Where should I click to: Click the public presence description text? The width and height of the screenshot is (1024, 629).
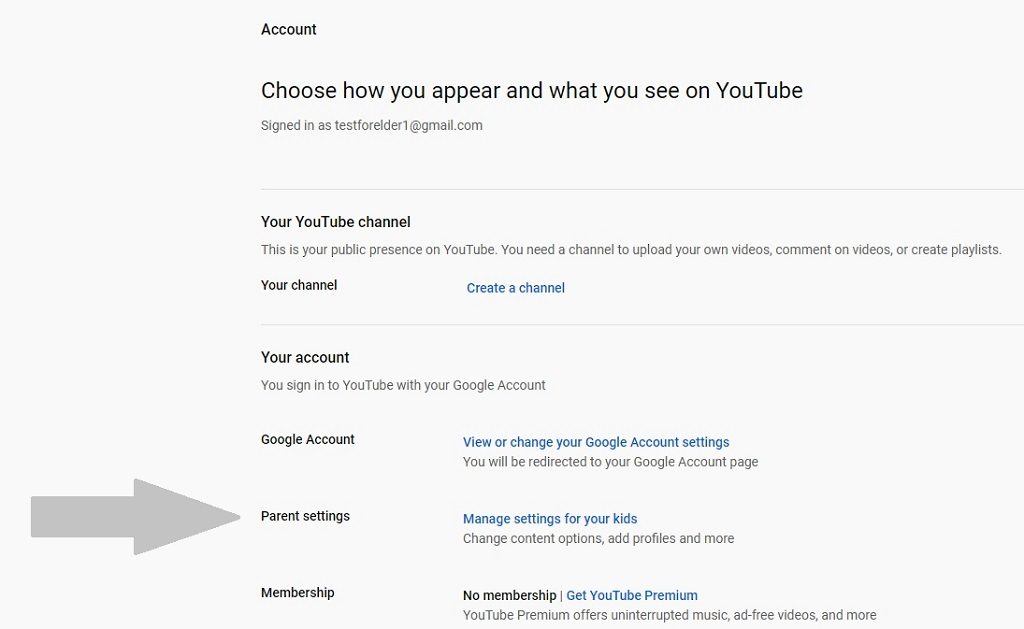click(631, 250)
